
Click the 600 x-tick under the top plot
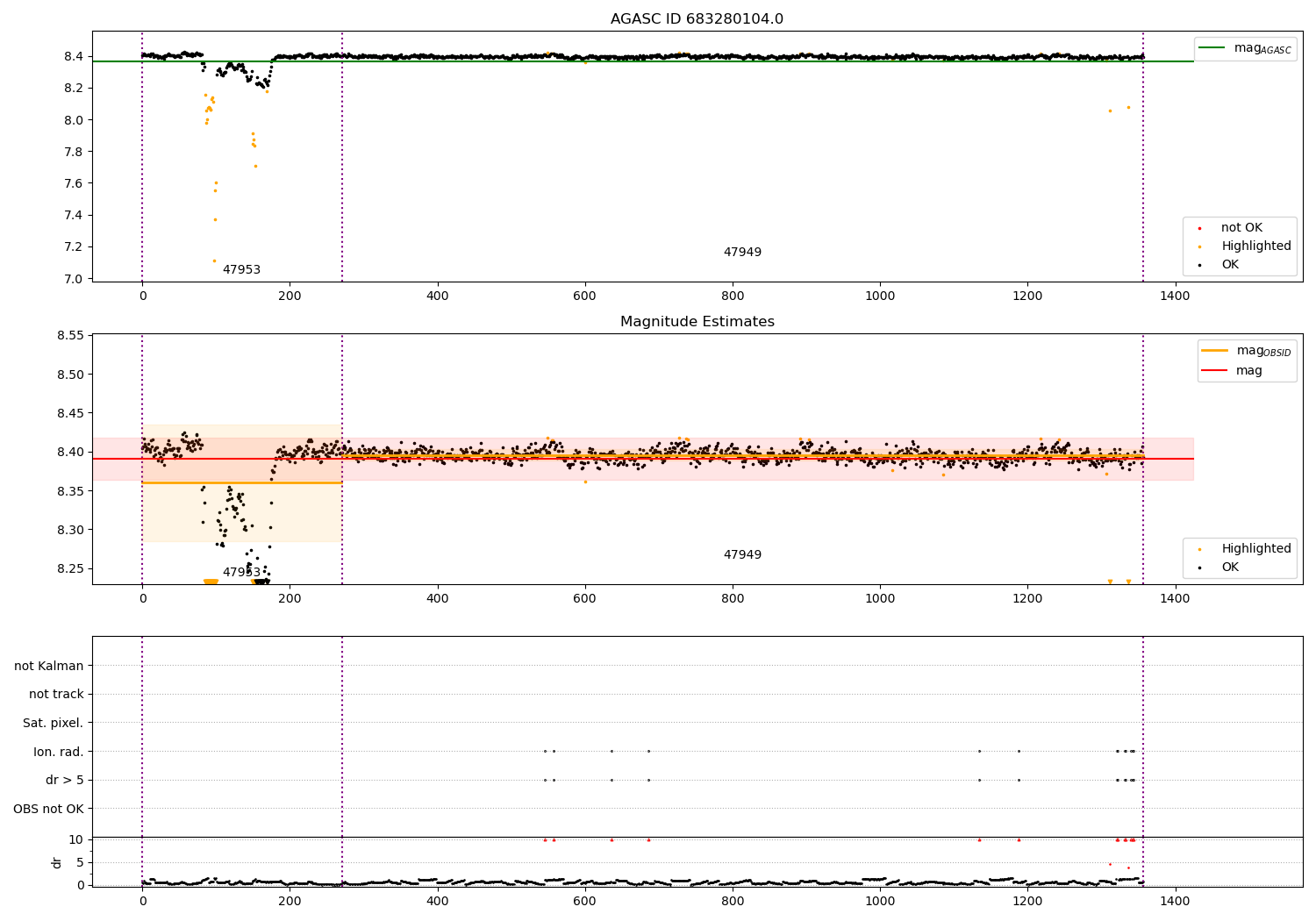coord(585,296)
